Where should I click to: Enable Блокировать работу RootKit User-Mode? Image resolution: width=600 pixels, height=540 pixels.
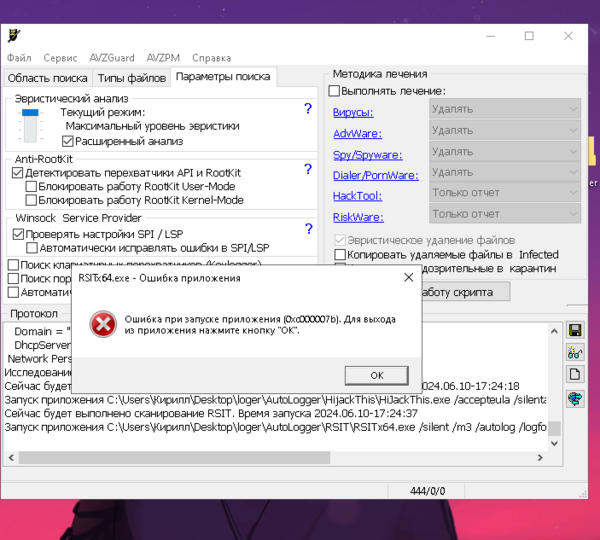pyautogui.click(x=31, y=186)
